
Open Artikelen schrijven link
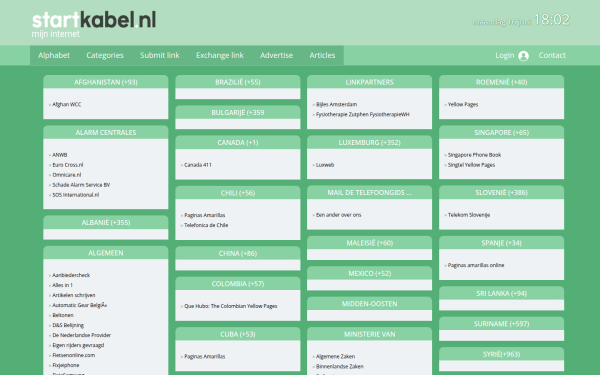[x=74, y=295]
